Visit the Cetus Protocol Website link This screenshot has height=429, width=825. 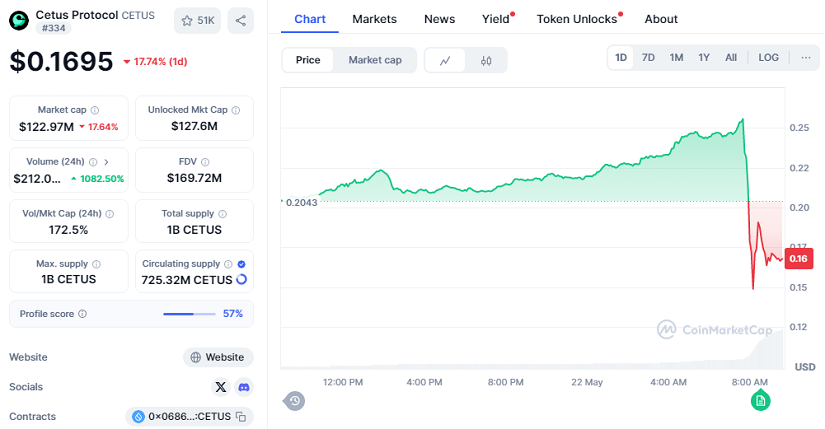217,357
